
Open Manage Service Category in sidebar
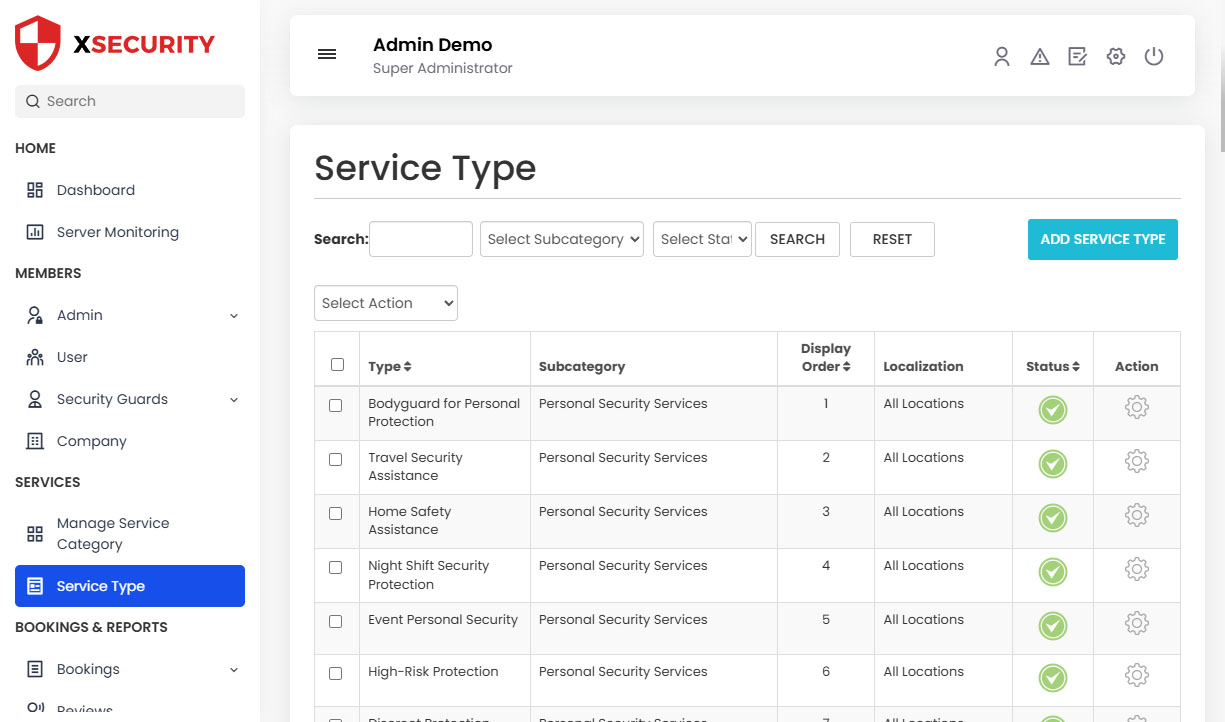[112, 533]
